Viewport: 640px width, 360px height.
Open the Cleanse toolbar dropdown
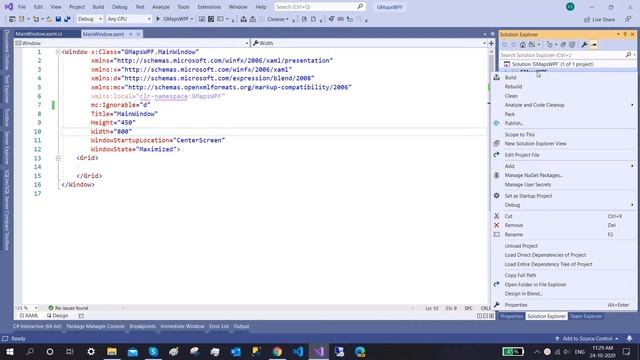pos(288,19)
